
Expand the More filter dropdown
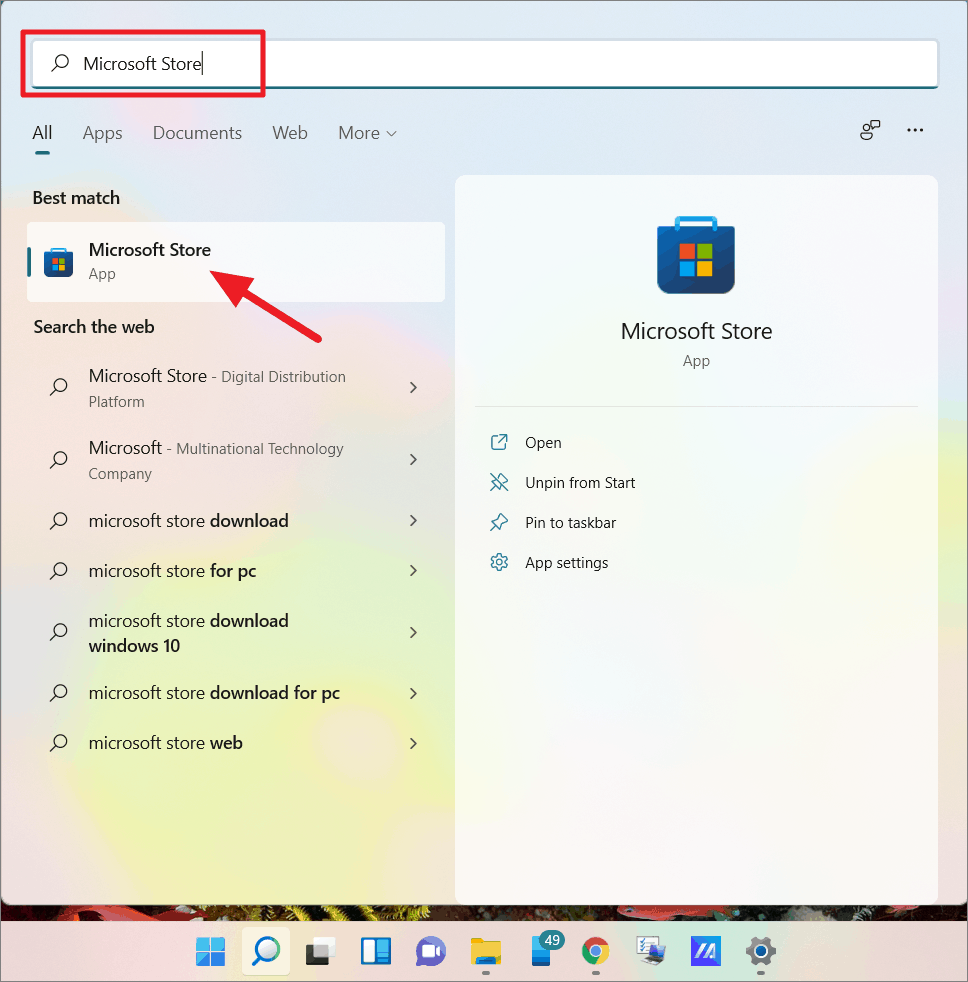[x=366, y=132]
